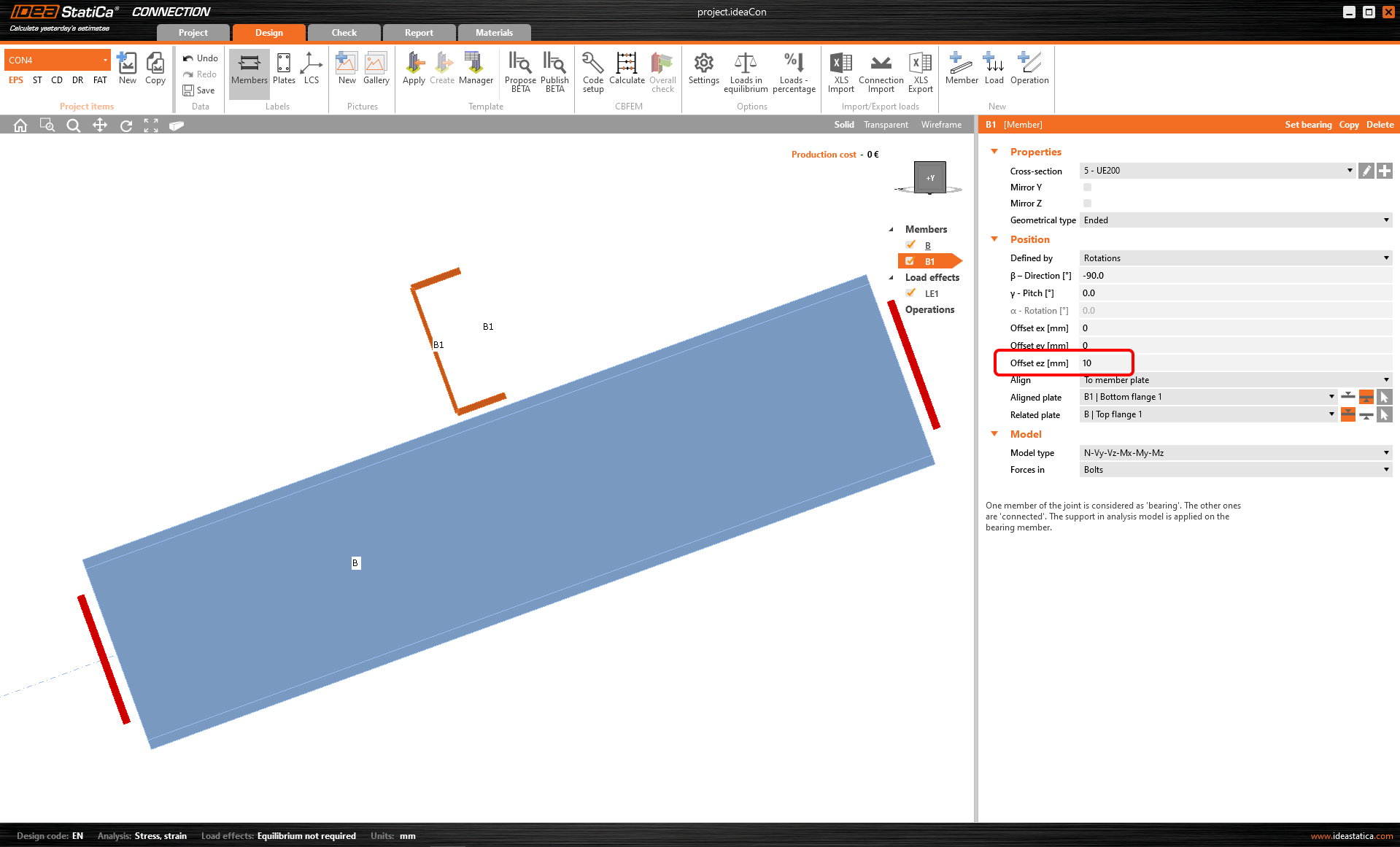Copy the current project item CON4
Screen dimensions: 1400x847
tap(155, 69)
